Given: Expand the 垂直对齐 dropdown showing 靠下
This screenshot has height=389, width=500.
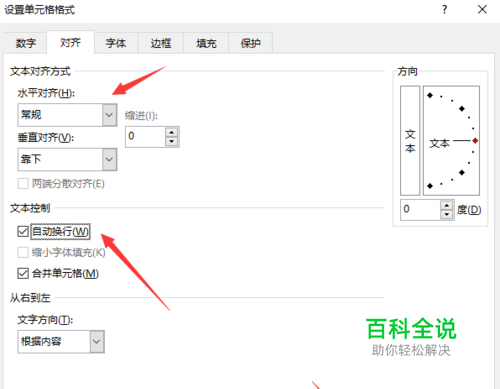Looking at the screenshot, I should click(x=67, y=159).
